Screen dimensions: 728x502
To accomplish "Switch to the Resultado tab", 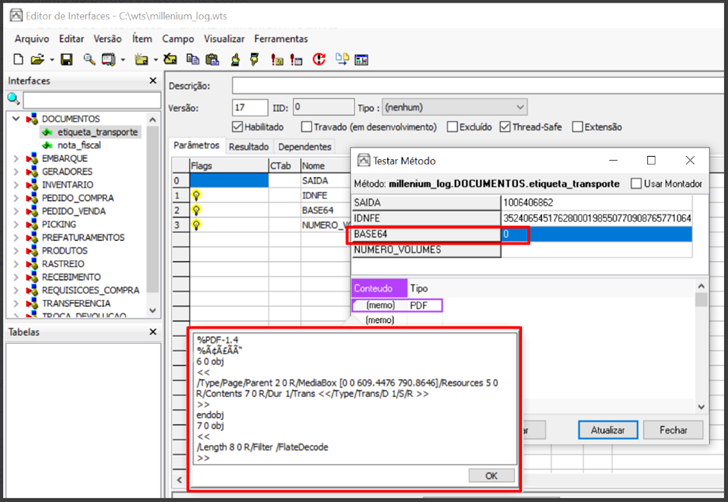I will [x=249, y=147].
